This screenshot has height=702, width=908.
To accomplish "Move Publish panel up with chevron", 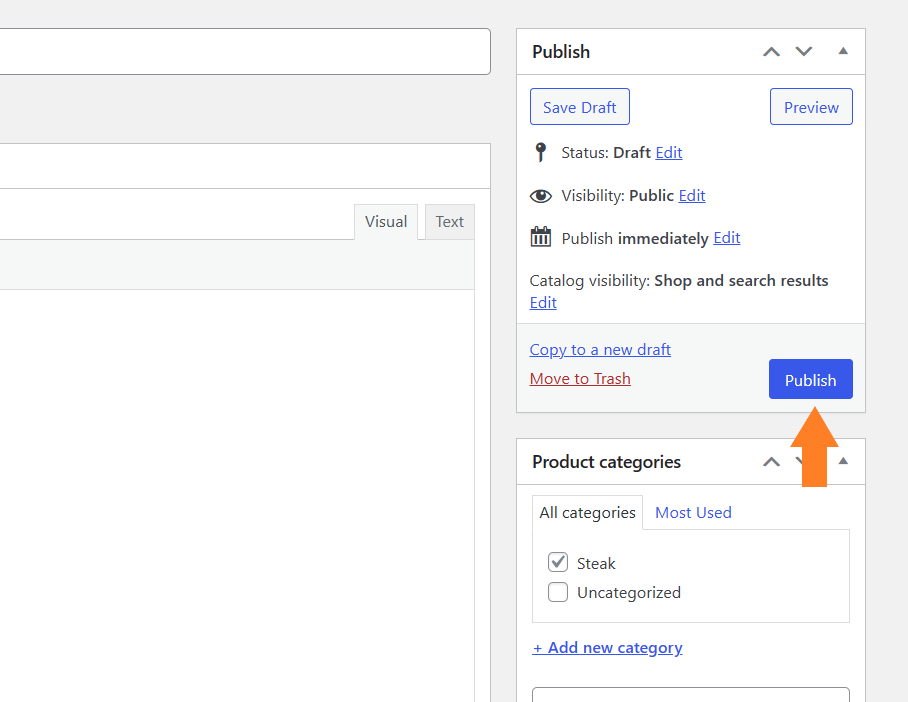I will click(x=771, y=52).
